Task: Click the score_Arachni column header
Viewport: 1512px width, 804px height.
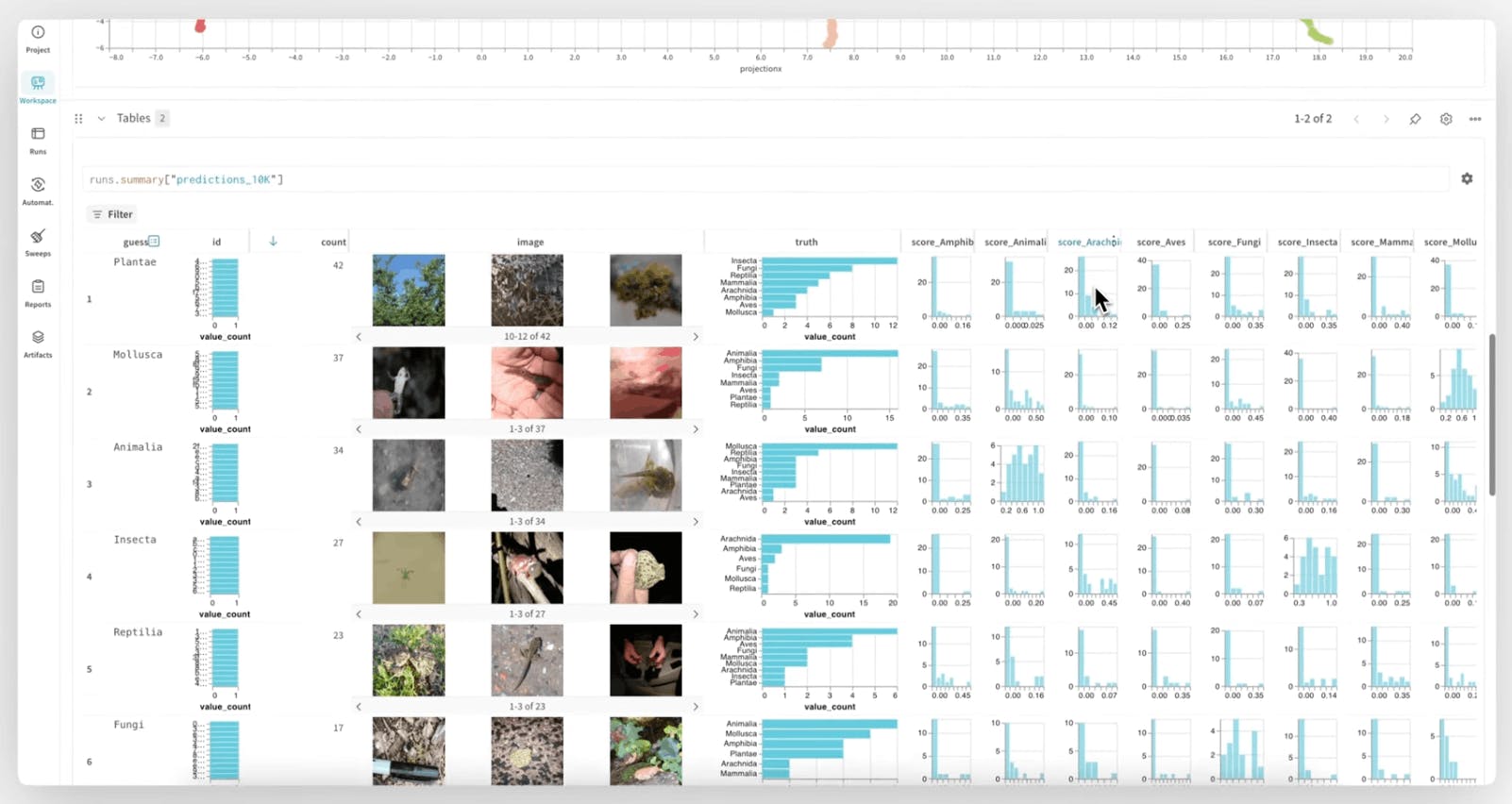Action: 1089,243
